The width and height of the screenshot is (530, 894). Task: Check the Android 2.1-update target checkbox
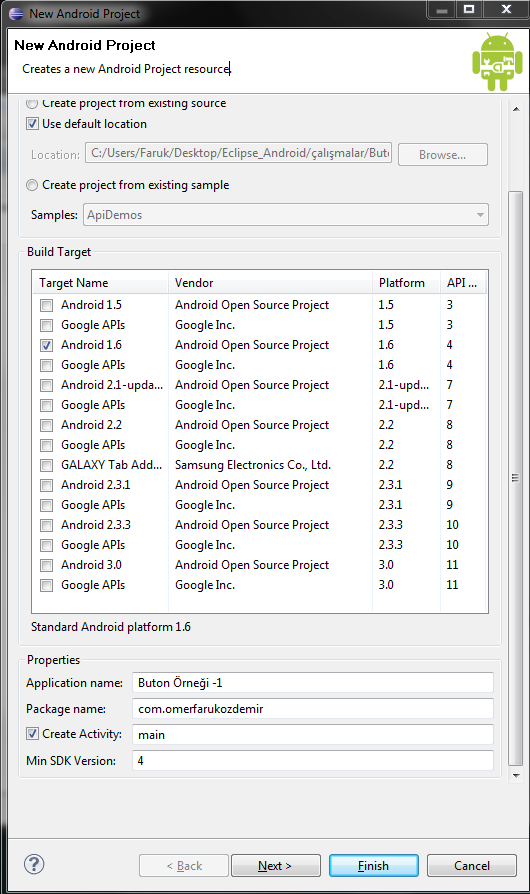coord(47,385)
